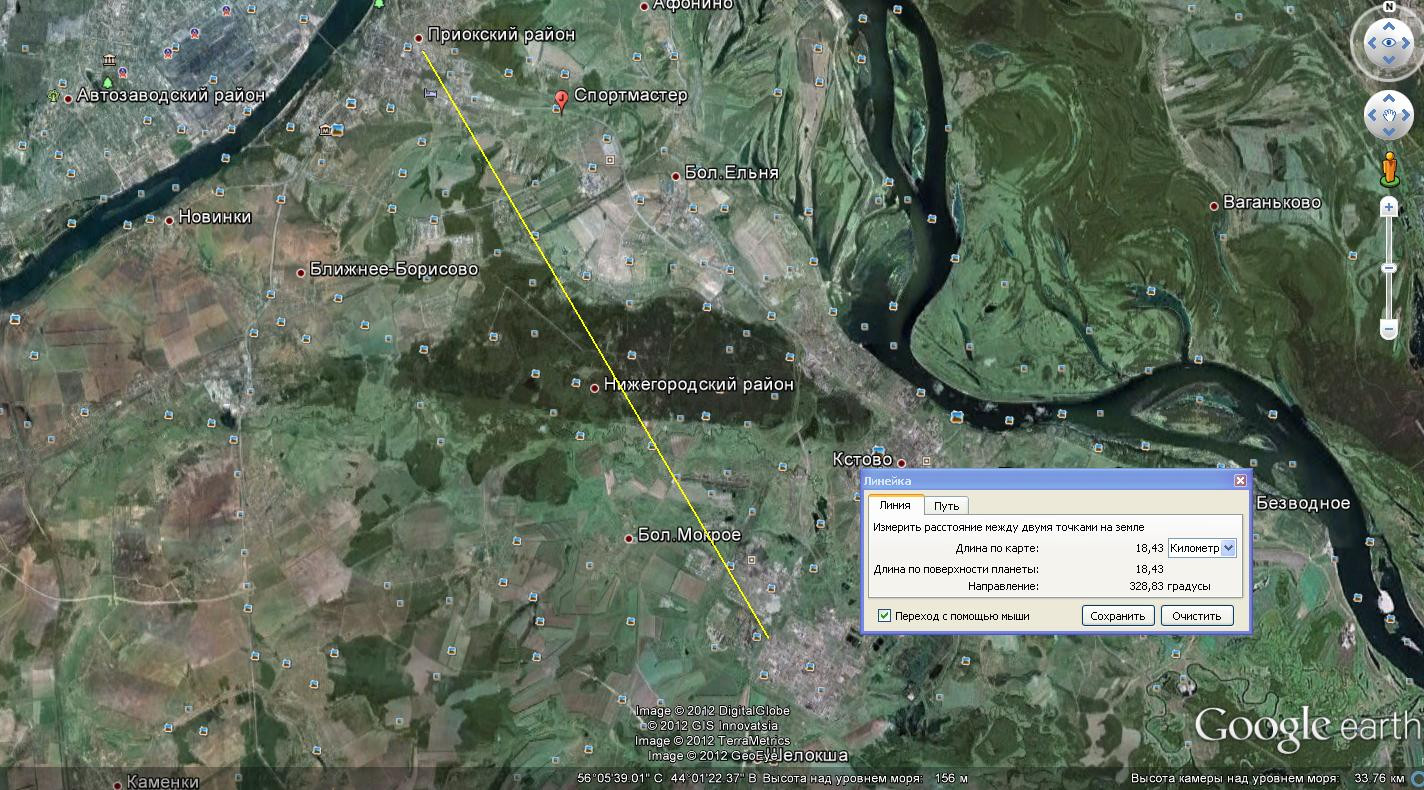
Task: Select the Приокский район placemark
Action: [x=419, y=39]
